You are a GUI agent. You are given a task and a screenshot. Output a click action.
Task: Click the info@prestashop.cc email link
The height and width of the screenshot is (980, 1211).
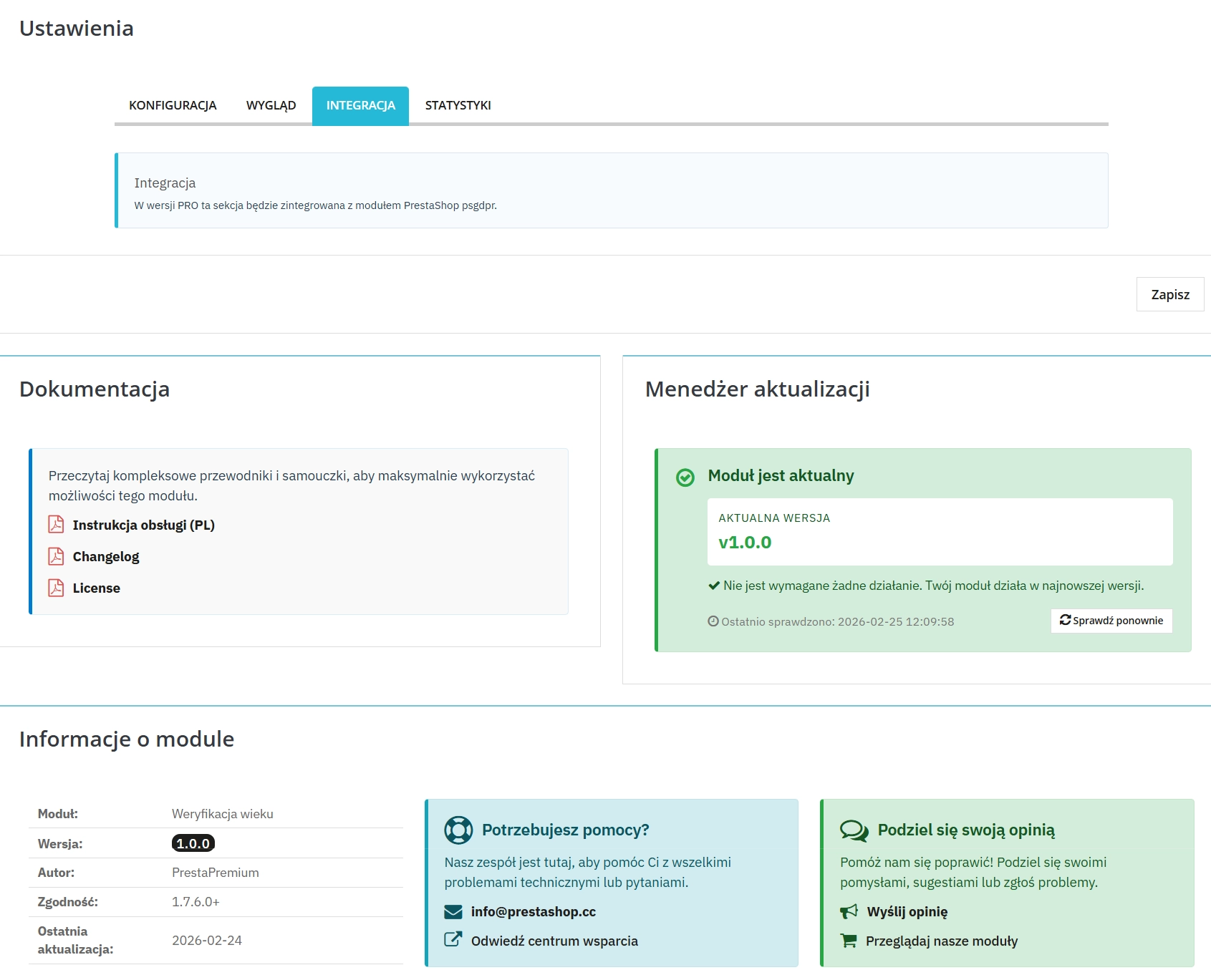[533, 912]
